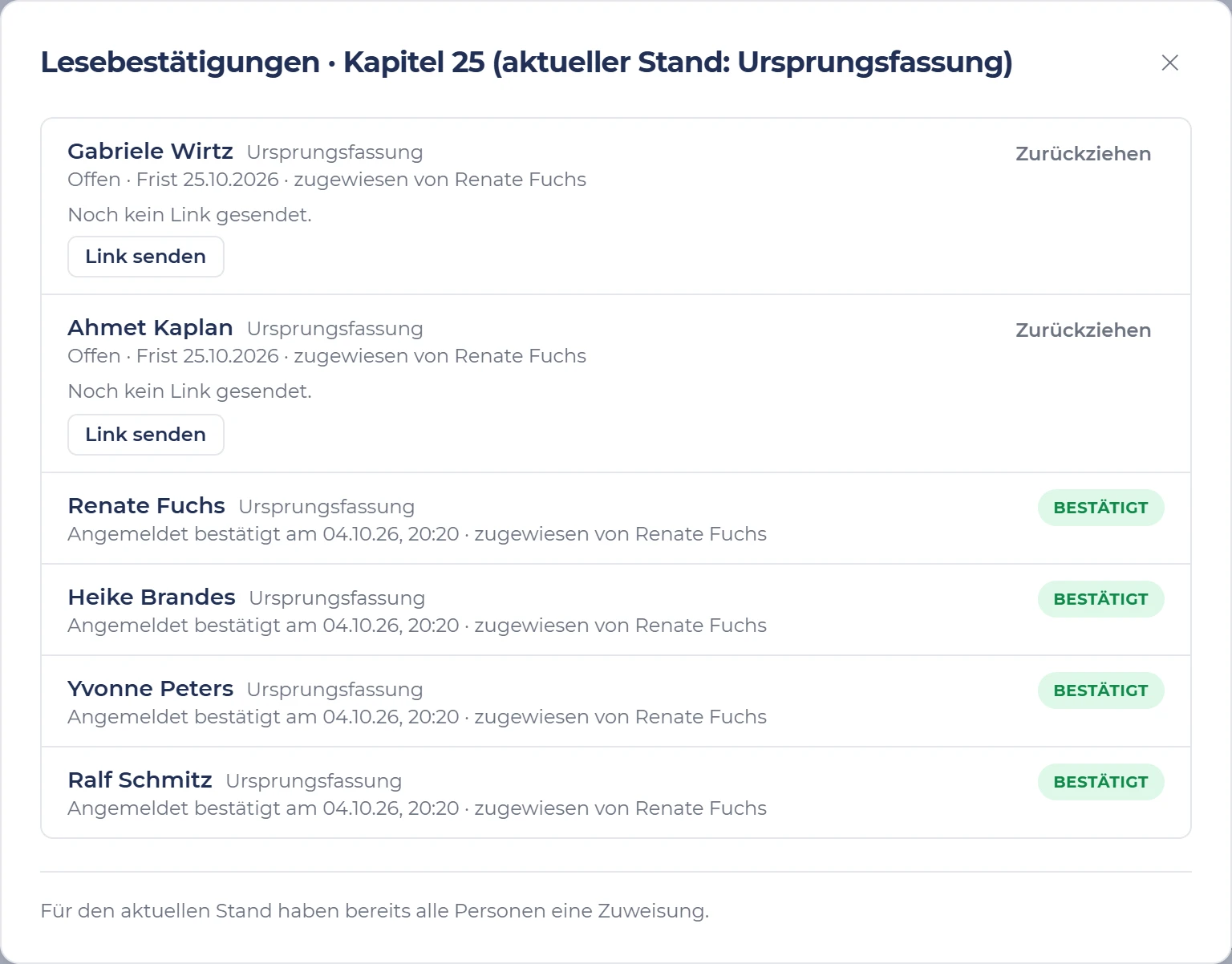Screen dimensions: 1232x964
Task: Click the confirmation timestamp line under Yvonne Peters
Action: point(417,717)
